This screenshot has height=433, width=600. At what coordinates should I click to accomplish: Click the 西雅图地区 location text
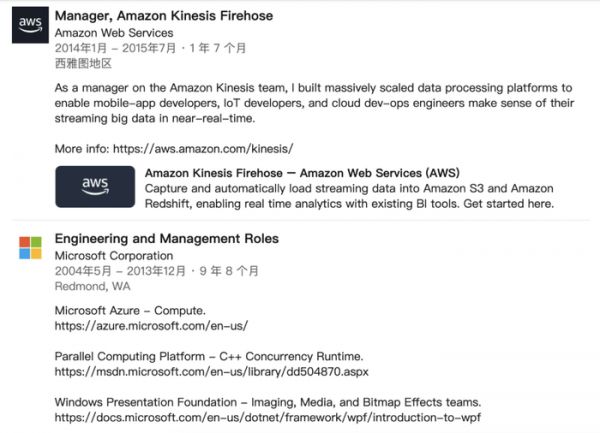(x=82, y=62)
